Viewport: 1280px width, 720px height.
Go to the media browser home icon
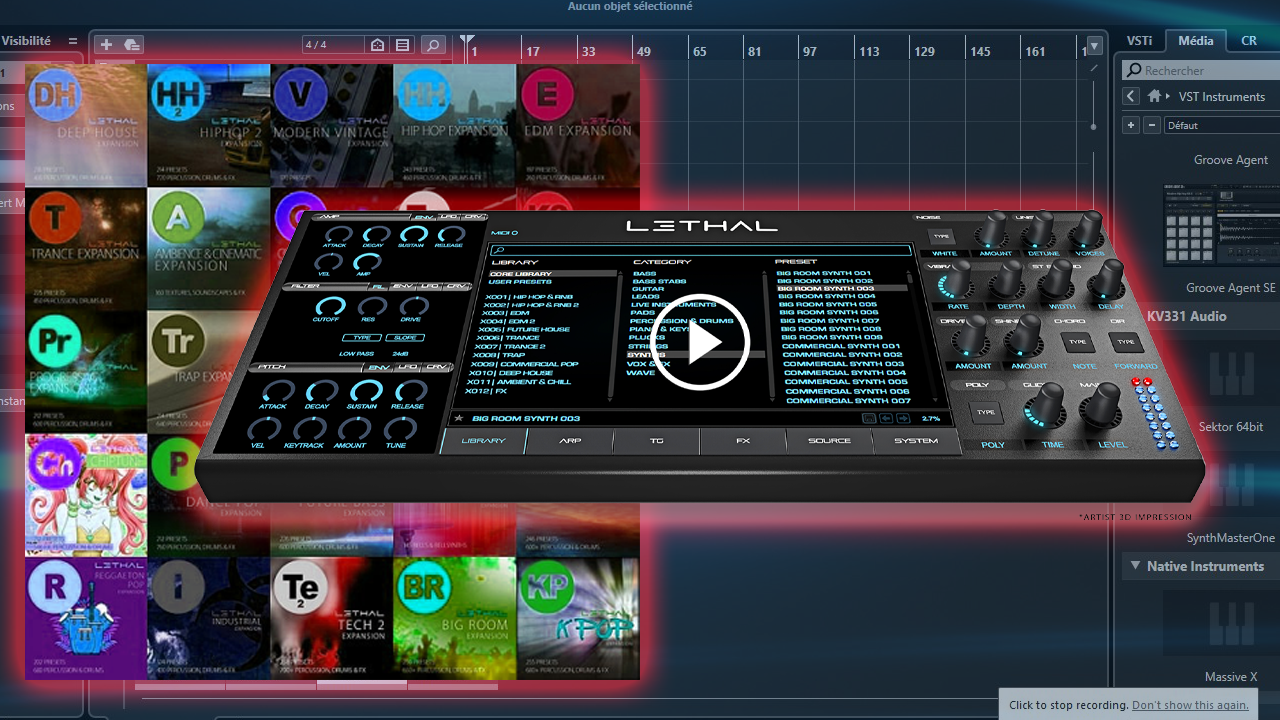point(1154,96)
